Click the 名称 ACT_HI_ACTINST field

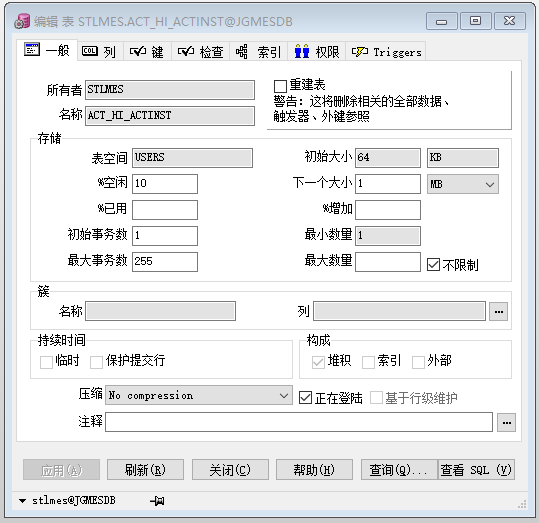point(170,116)
